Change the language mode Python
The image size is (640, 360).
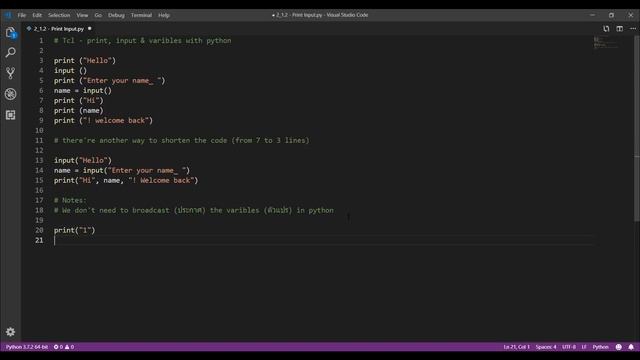pos(600,347)
